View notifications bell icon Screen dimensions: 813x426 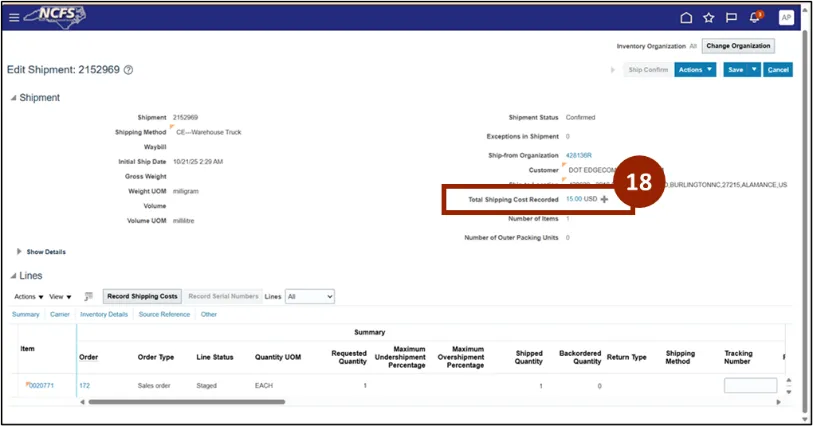[754, 18]
